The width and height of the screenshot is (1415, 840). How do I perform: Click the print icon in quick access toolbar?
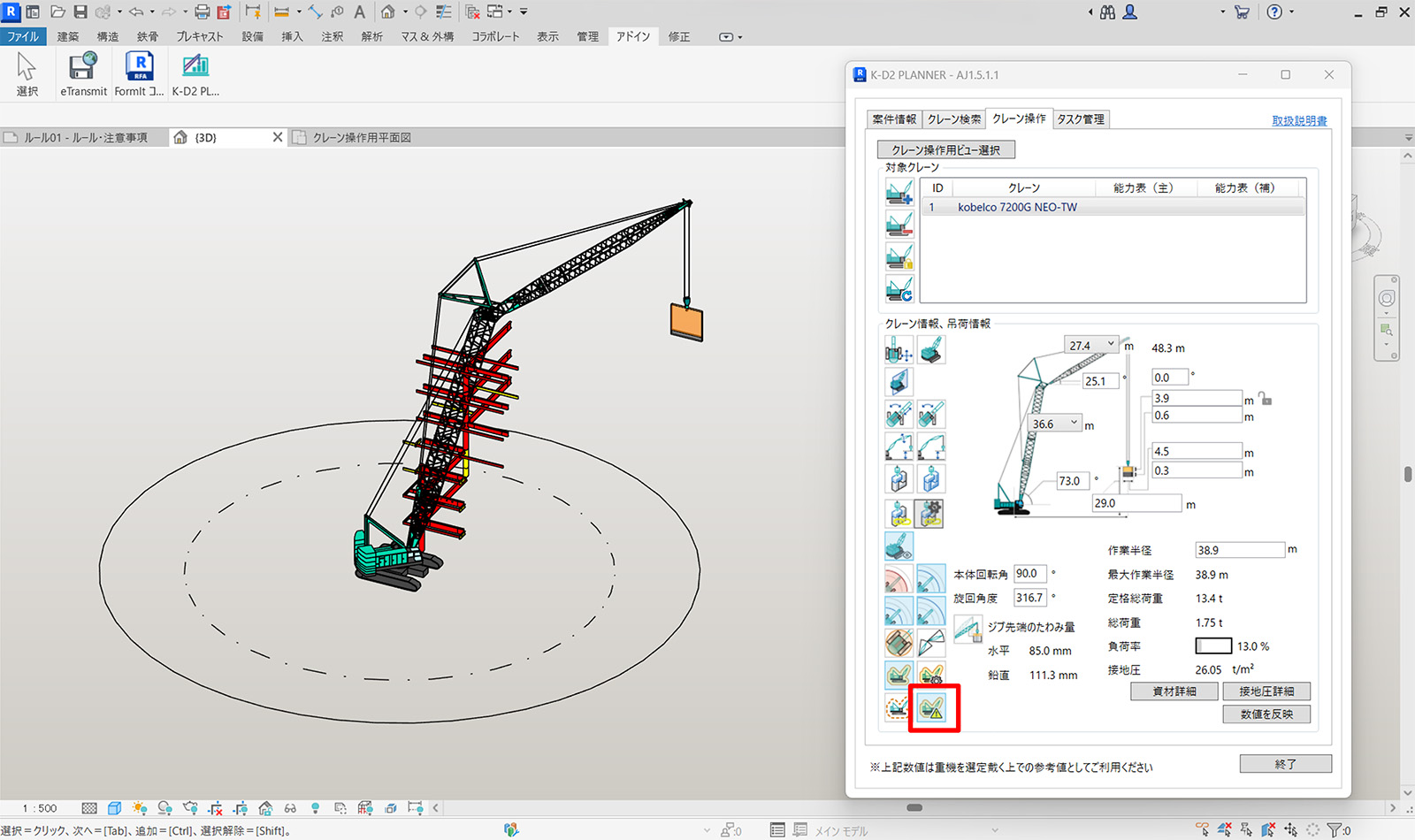point(202,11)
